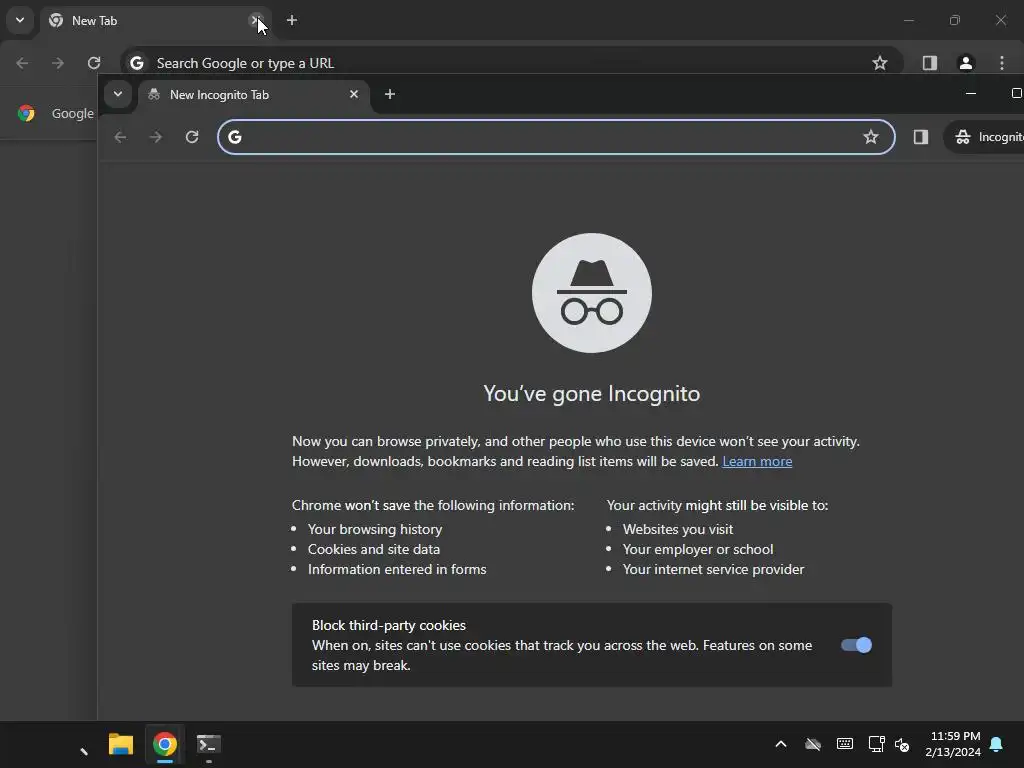Select the New Incognito Tab
The image size is (1024, 768).
click(x=254, y=95)
